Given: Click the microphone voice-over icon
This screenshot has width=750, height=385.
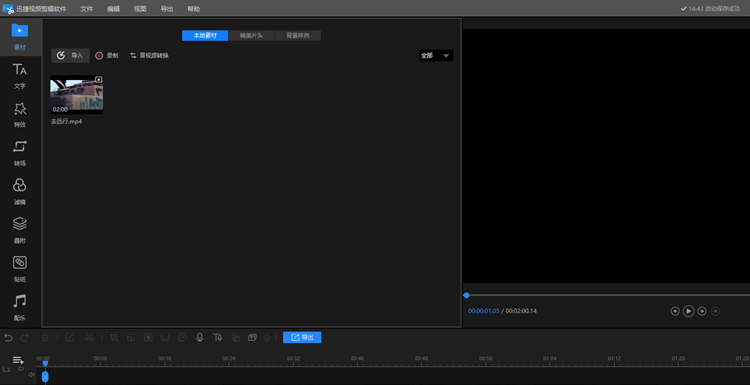Looking at the screenshot, I should pos(199,338).
